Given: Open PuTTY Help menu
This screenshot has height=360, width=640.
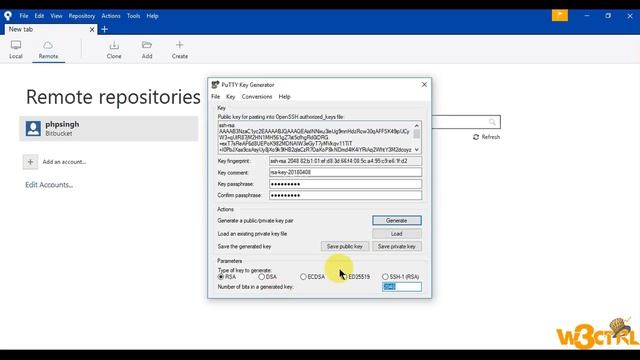Looking at the screenshot, I should pyautogui.click(x=284, y=97).
